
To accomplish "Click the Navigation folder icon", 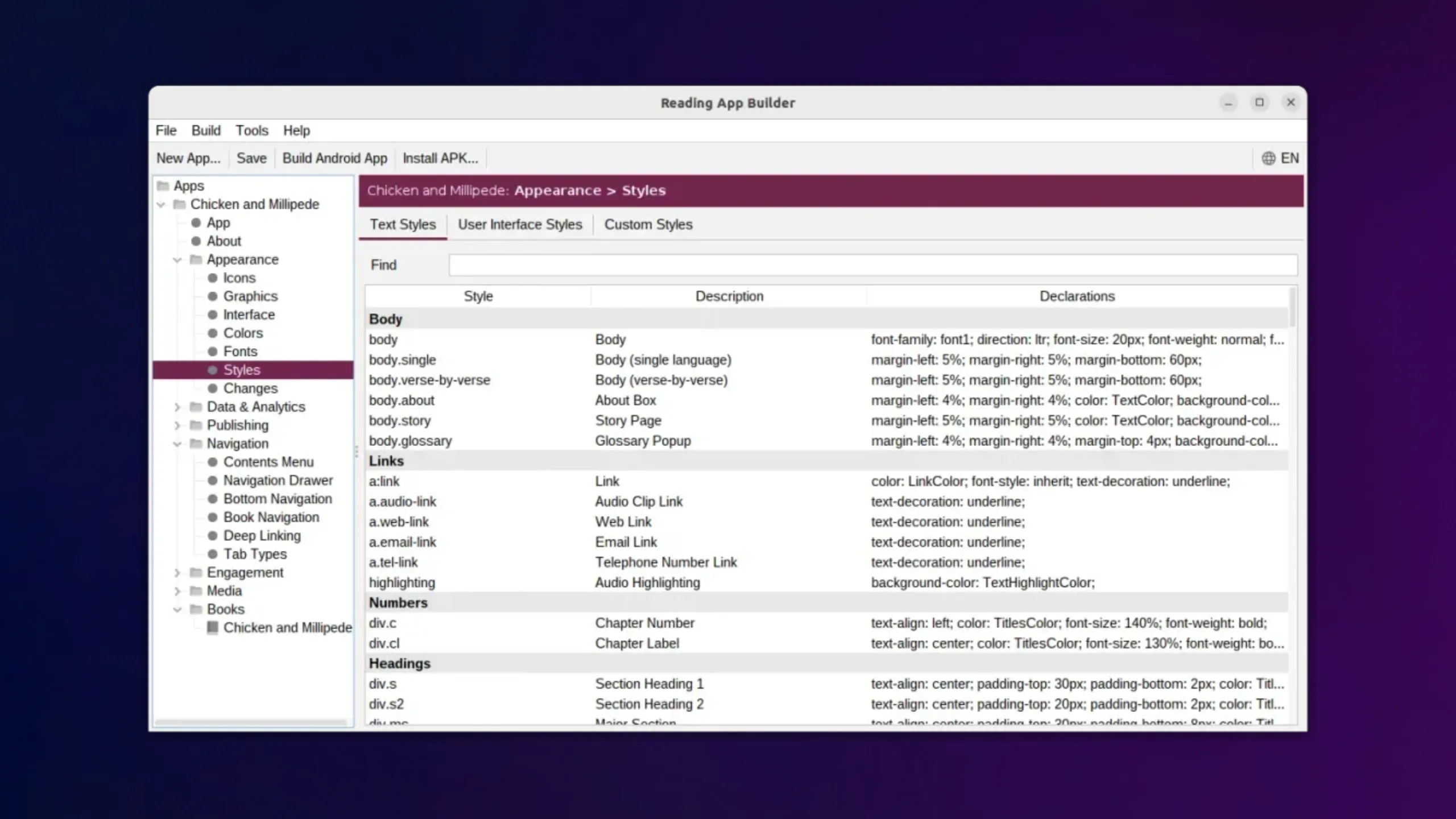I will (x=196, y=444).
